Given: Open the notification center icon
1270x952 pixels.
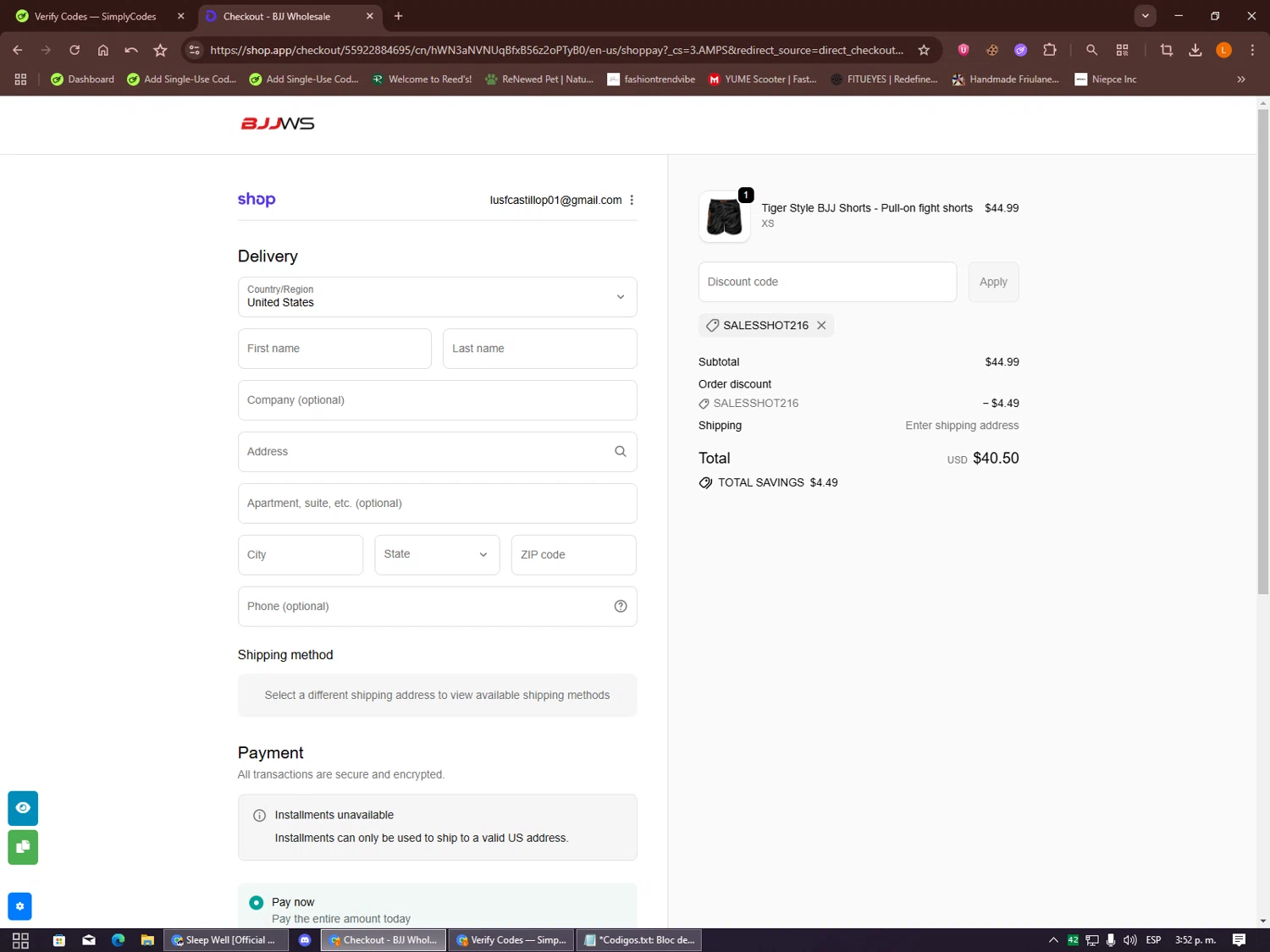Looking at the screenshot, I should click(1239, 940).
